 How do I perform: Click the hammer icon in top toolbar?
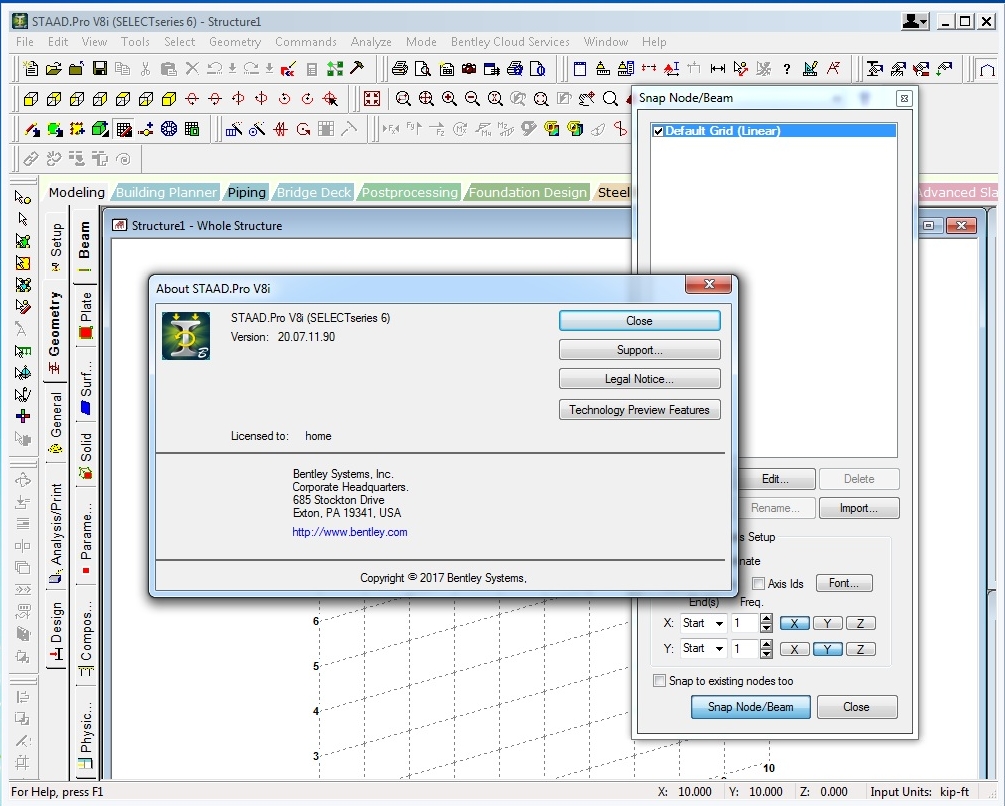click(x=356, y=68)
